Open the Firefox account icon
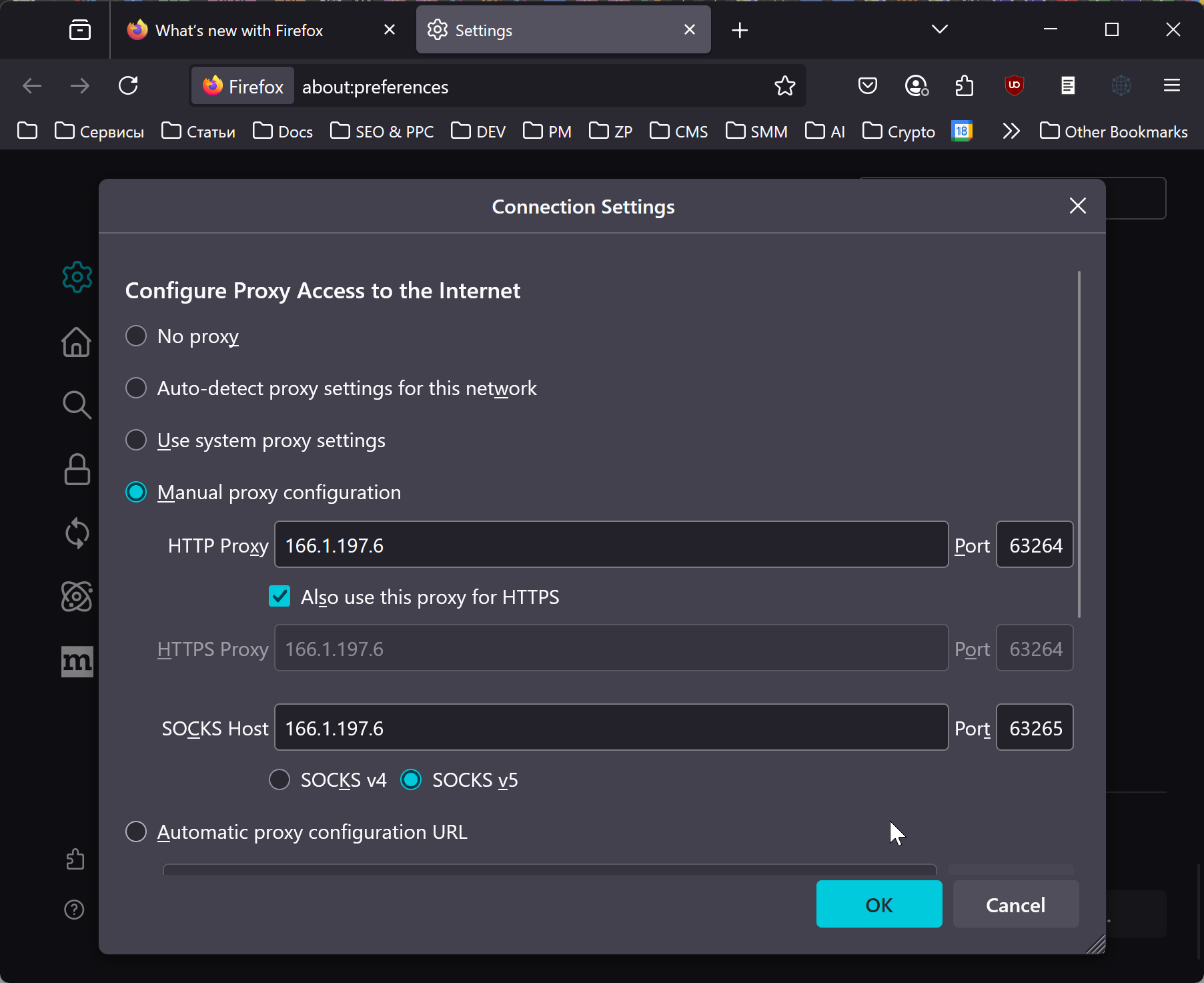Viewport: 1204px width, 983px height. click(x=917, y=86)
